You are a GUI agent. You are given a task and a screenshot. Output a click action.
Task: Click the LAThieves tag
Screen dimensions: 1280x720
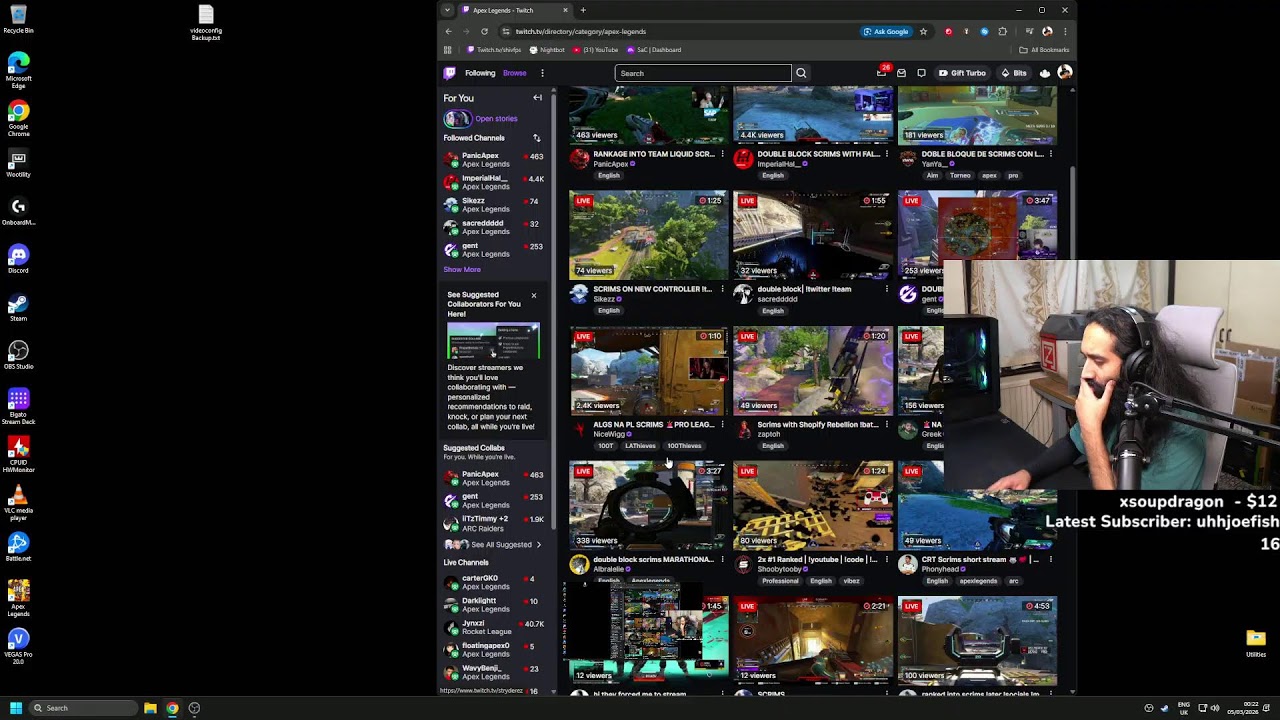coord(640,446)
